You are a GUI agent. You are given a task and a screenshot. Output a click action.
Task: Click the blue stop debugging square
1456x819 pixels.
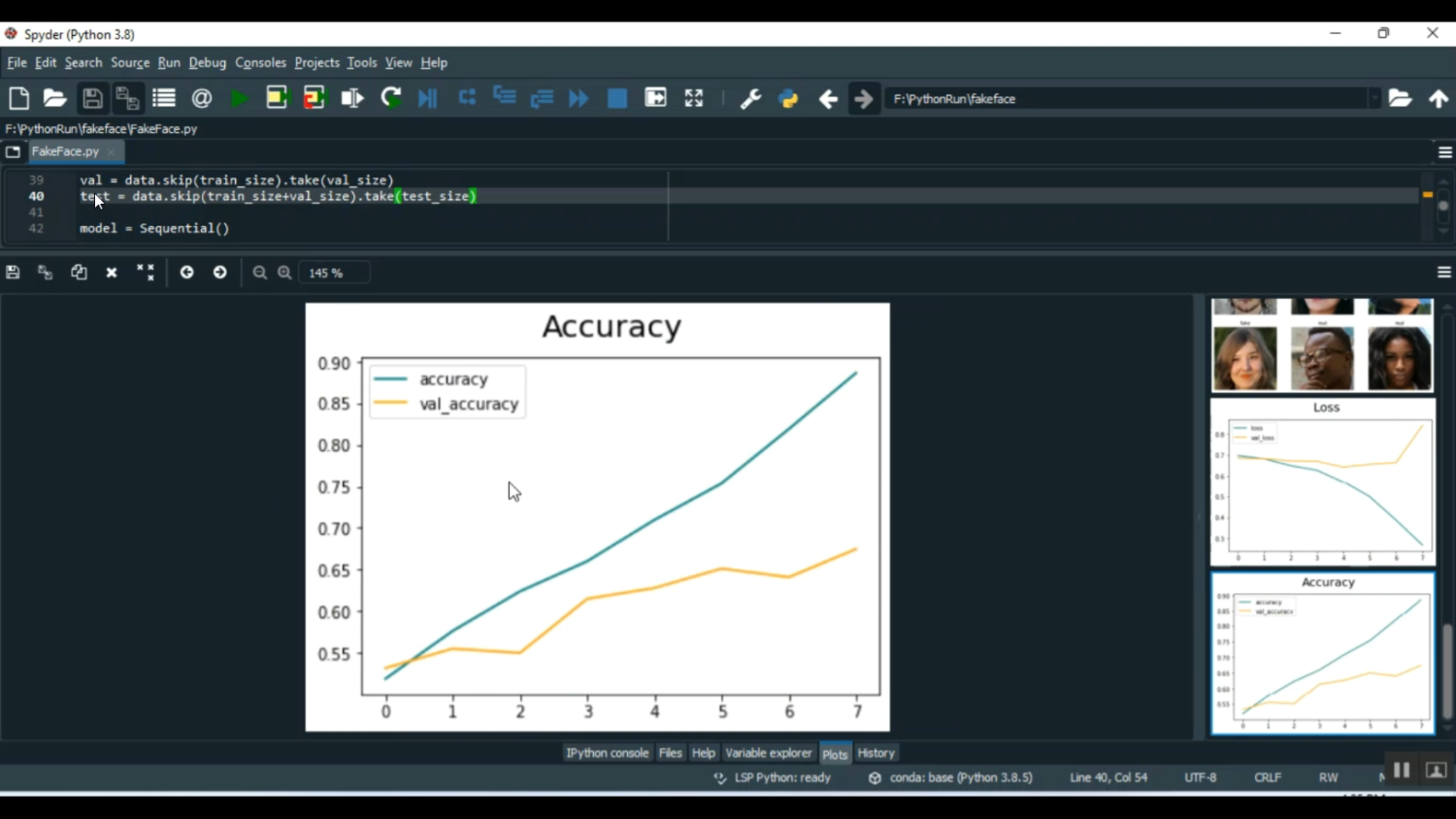[616, 99]
